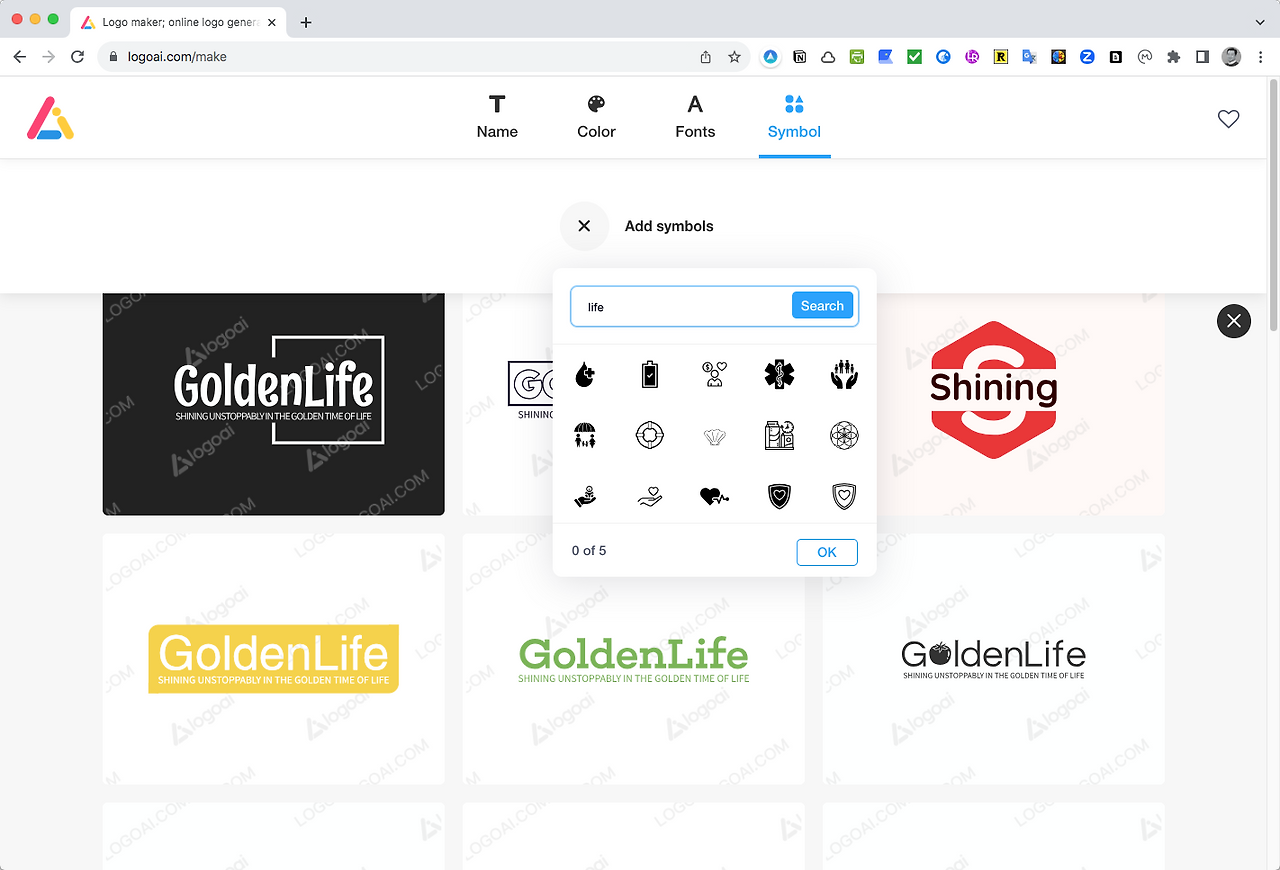The height and width of the screenshot is (870, 1280).
Task: Select the battery with checkmark symbol
Action: pyautogui.click(x=650, y=375)
